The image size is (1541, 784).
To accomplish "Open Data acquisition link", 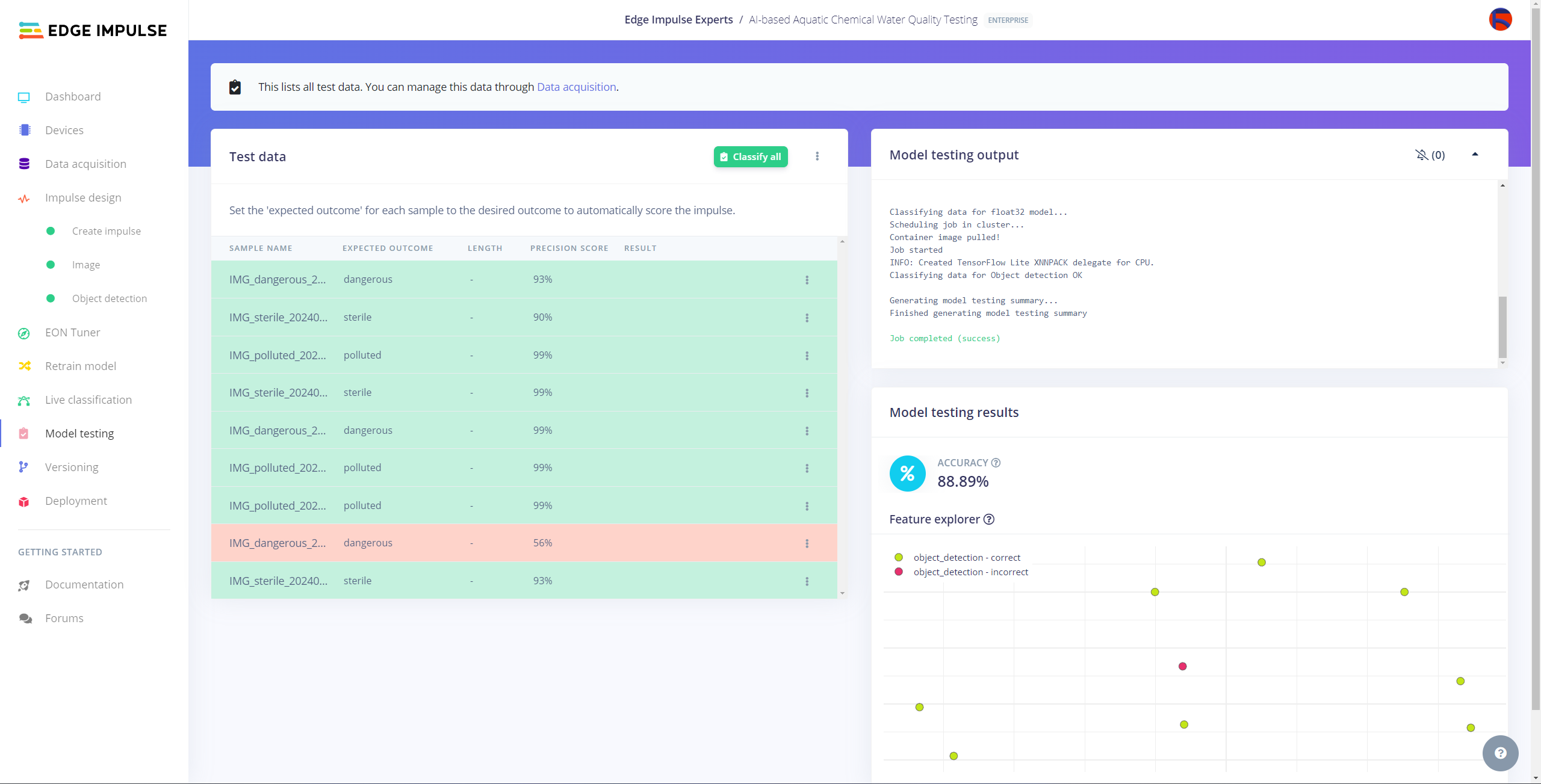I will pyautogui.click(x=576, y=87).
